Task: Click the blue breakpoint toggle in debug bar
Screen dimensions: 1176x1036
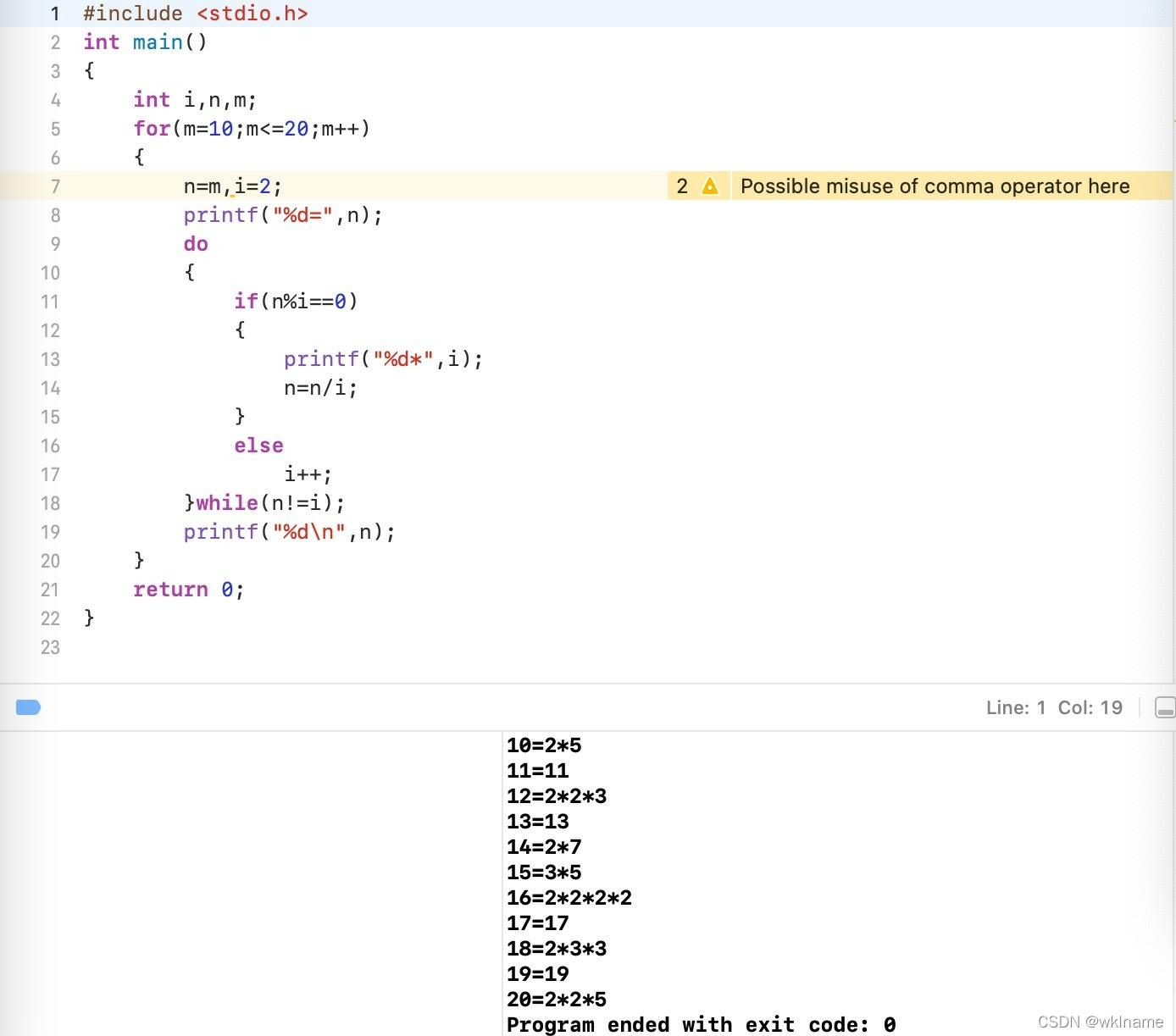Action: [28, 707]
